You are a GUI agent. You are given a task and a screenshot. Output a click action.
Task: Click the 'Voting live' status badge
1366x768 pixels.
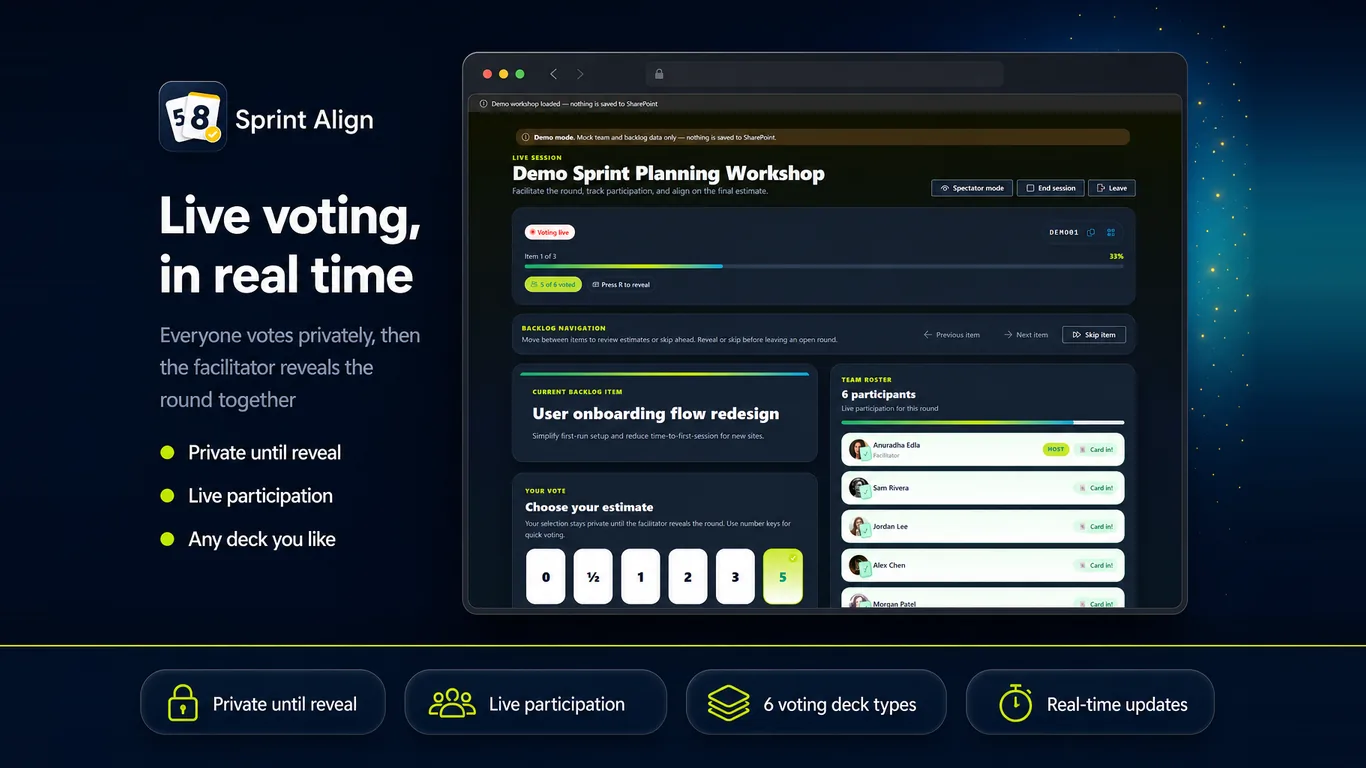coord(550,232)
